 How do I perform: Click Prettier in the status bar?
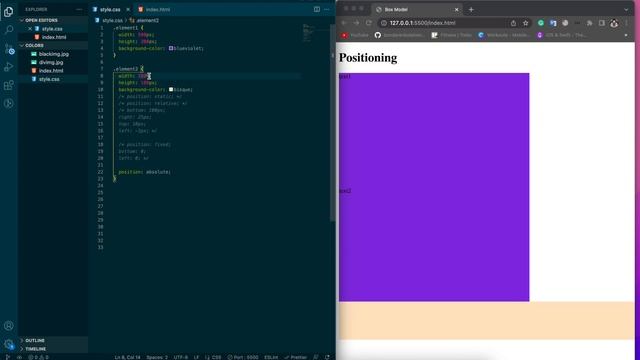[x=296, y=357]
